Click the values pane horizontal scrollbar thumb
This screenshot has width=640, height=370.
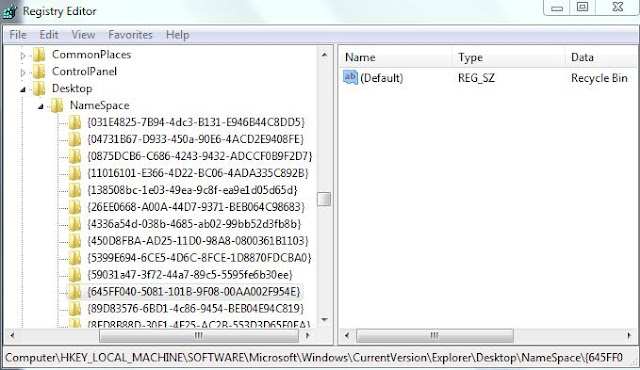(x=435, y=336)
